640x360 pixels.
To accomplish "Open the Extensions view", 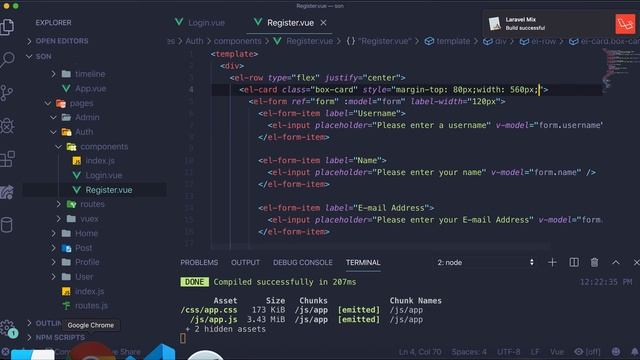I will (x=7, y=159).
